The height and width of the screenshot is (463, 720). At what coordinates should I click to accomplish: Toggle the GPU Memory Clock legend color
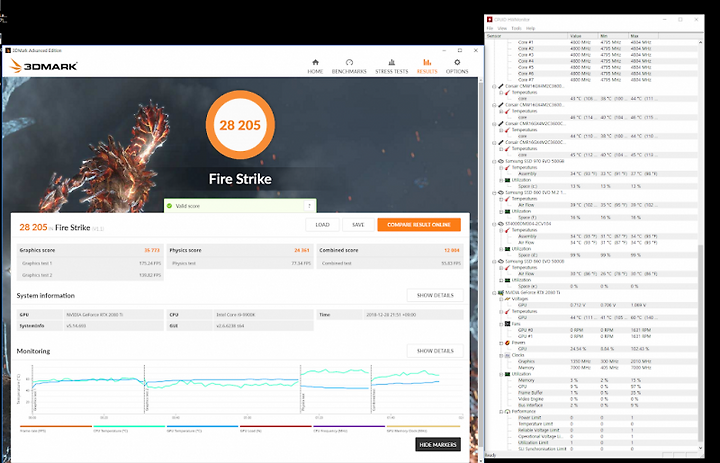[x=422, y=427]
